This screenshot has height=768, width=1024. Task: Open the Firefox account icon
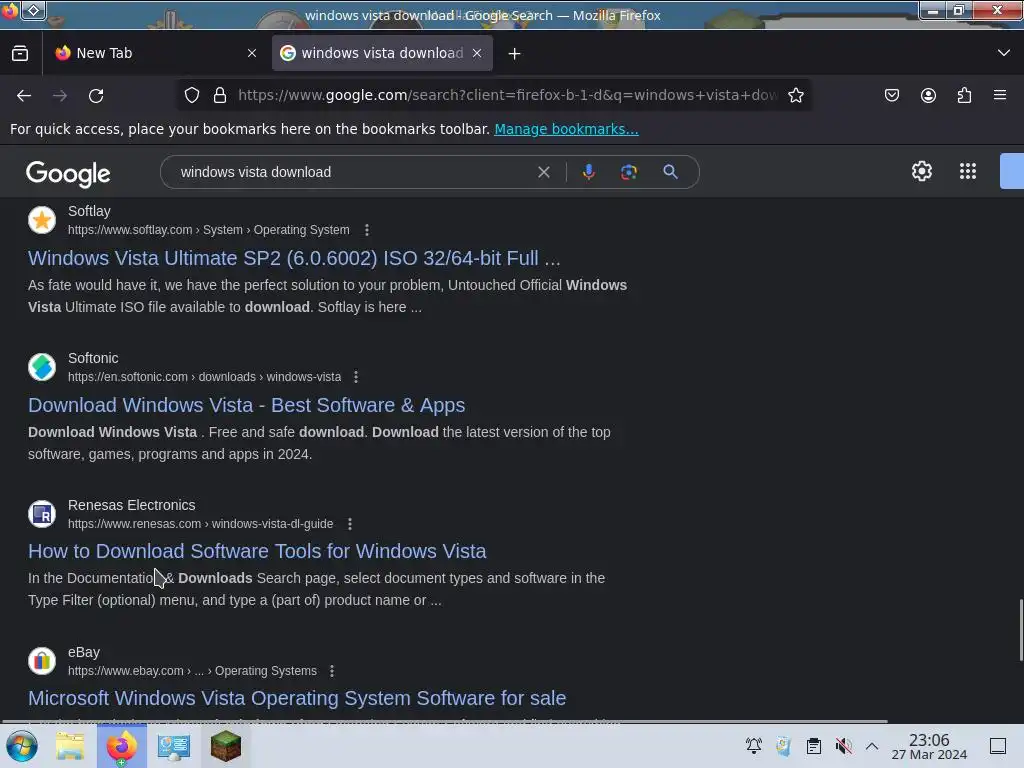928,95
